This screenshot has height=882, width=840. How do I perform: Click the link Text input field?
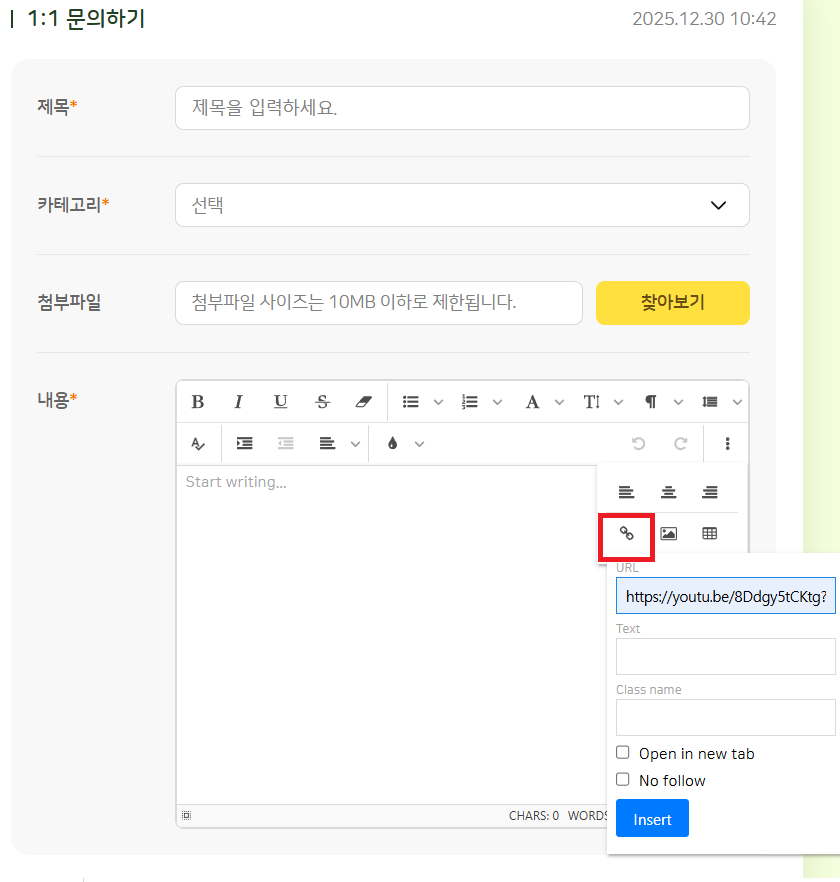click(726, 656)
